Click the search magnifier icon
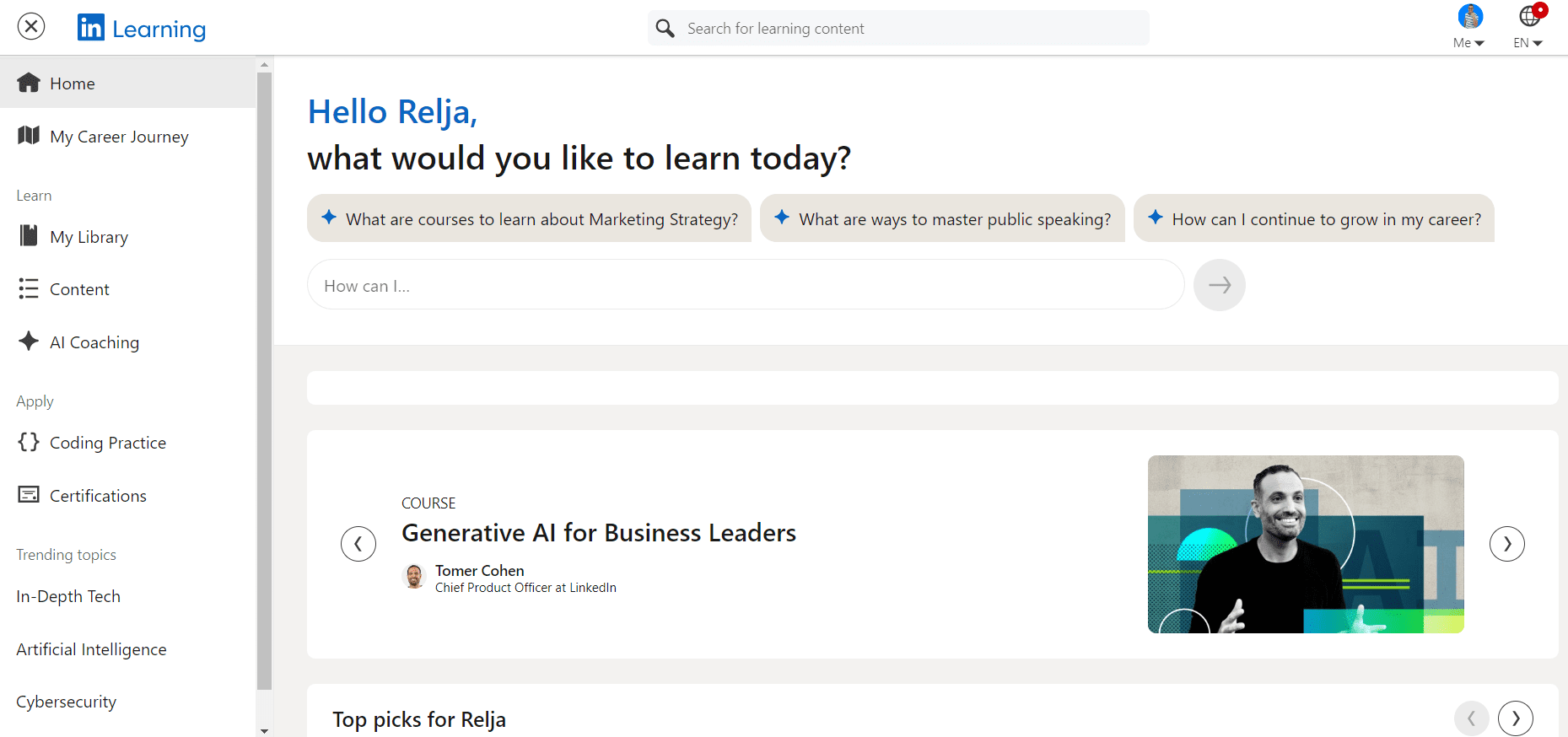The height and width of the screenshot is (737, 1568). tap(665, 29)
